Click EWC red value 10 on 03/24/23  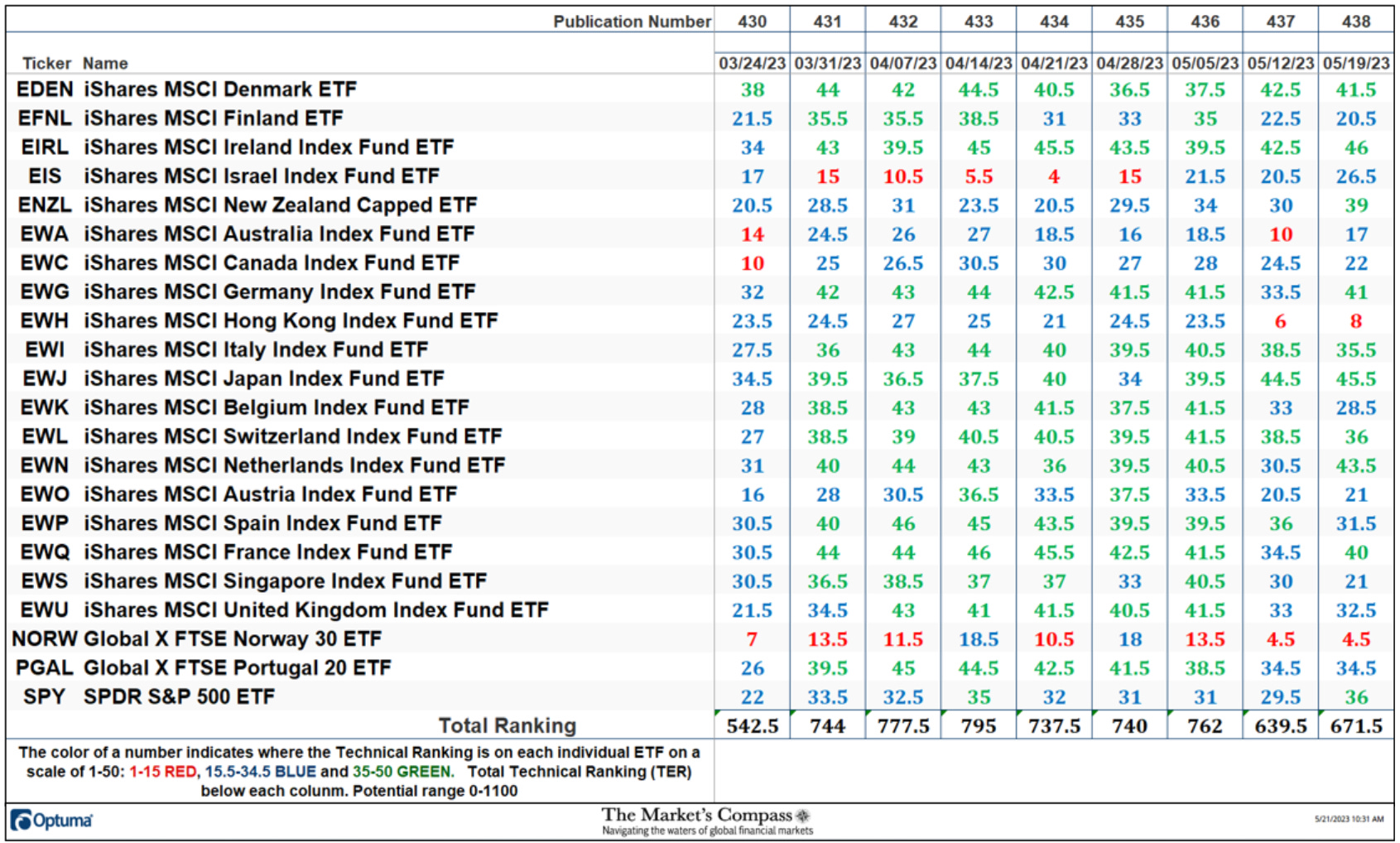(x=752, y=263)
